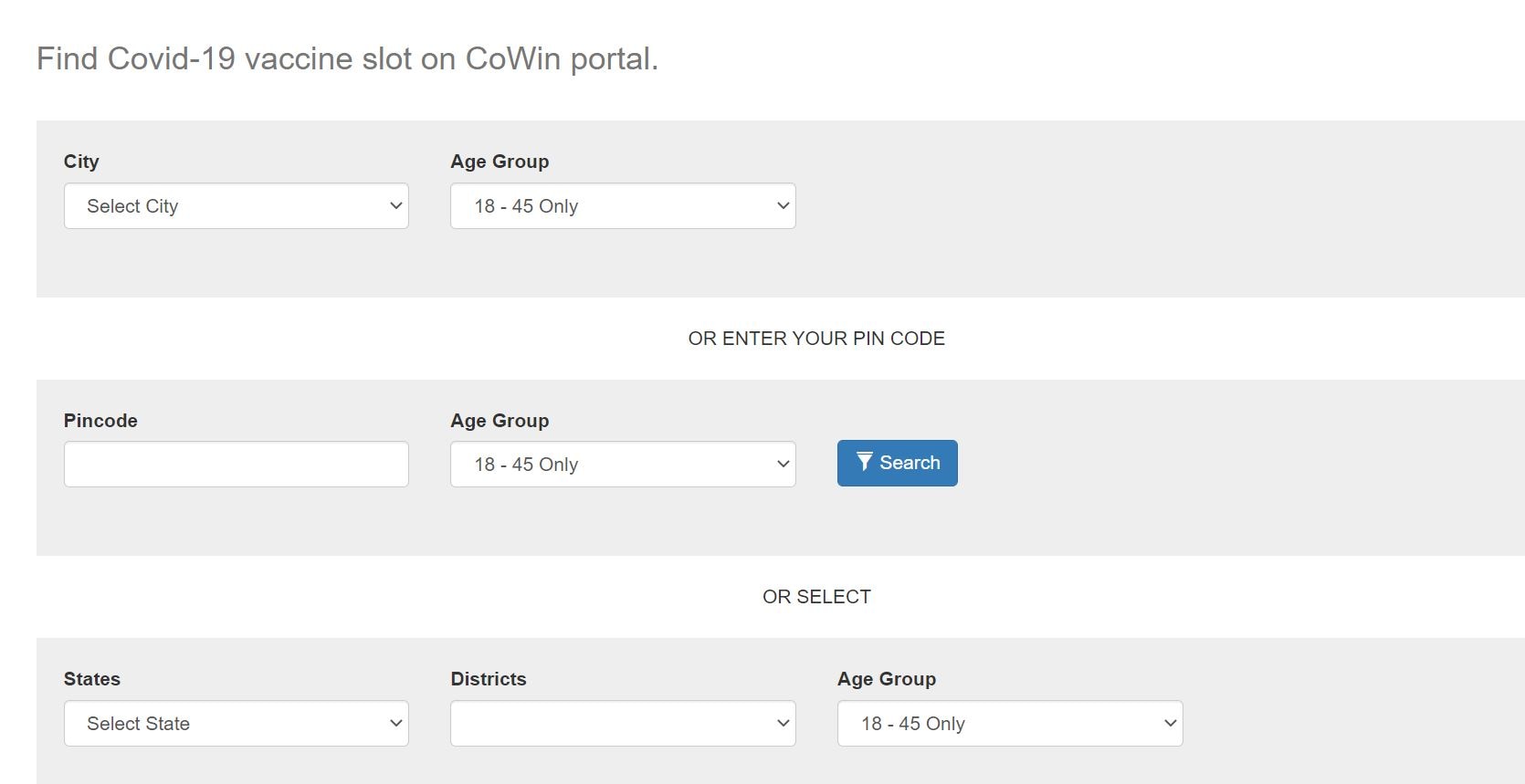Click the blue Search button

[x=897, y=463]
